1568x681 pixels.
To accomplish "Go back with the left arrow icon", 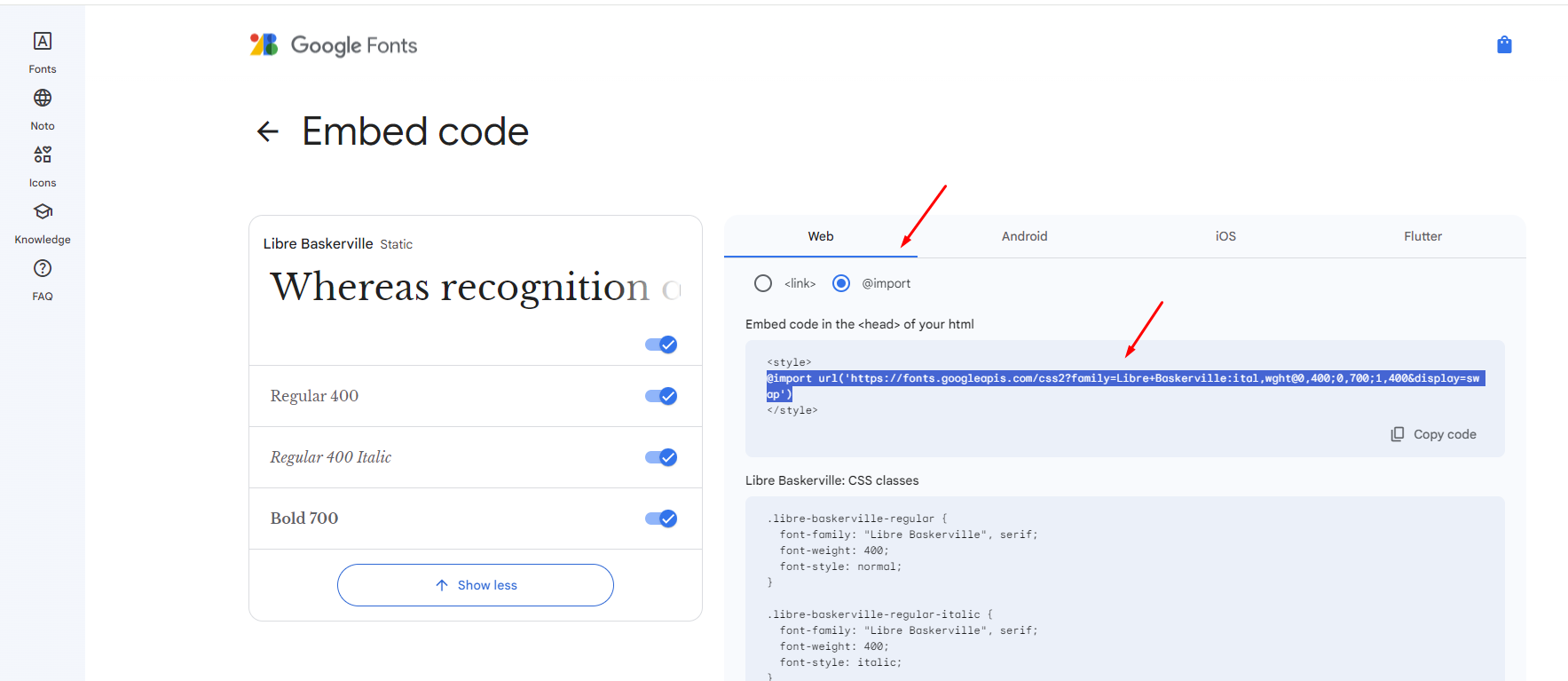I will (267, 132).
